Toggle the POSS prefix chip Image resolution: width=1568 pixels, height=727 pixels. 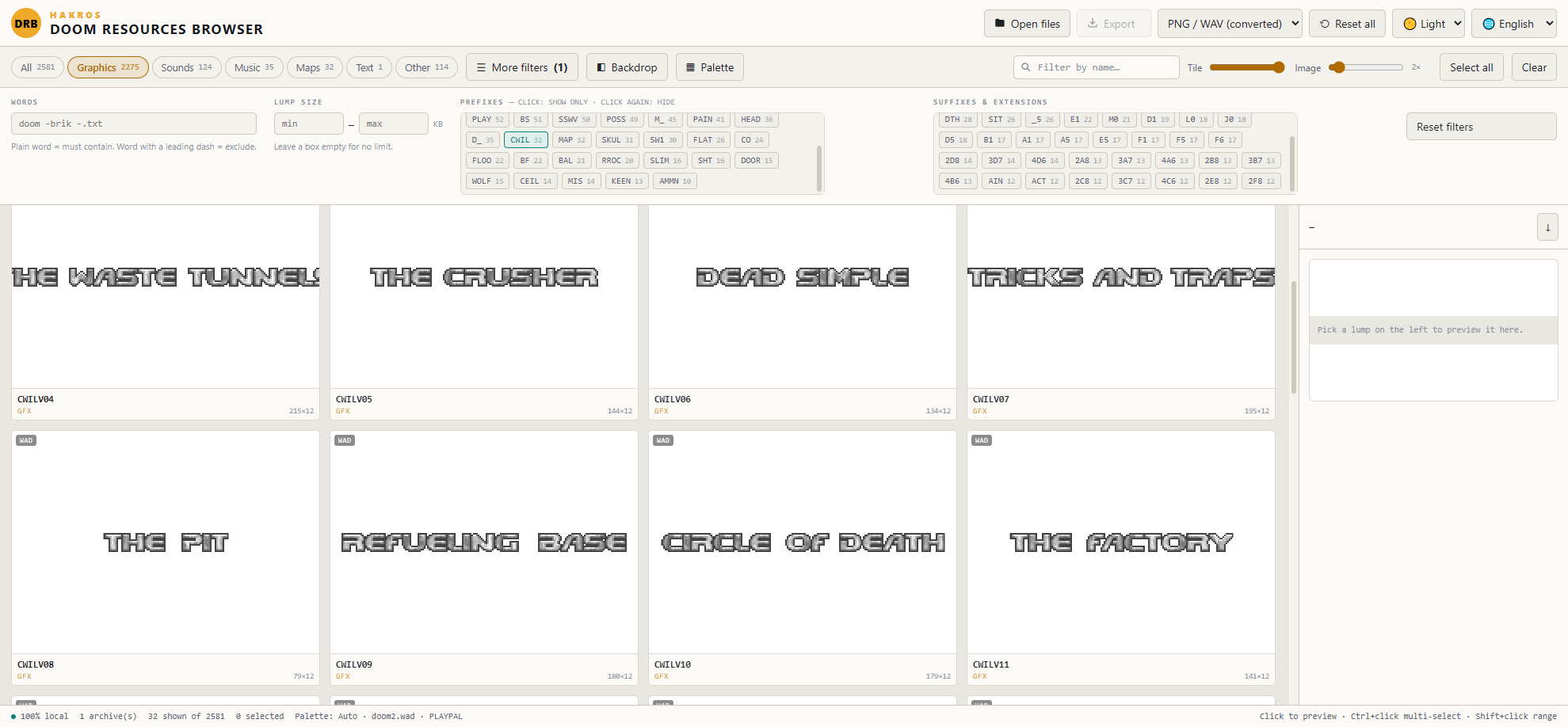622,120
